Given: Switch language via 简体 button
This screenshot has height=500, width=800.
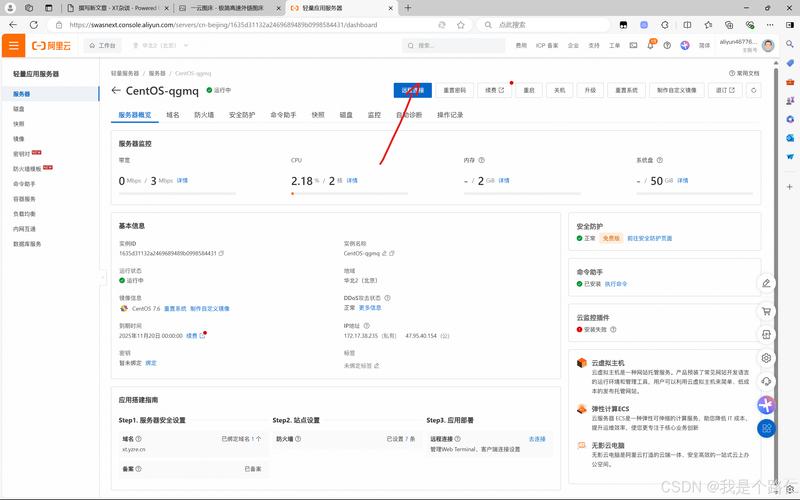Looking at the screenshot, I should tap(705, 45).
